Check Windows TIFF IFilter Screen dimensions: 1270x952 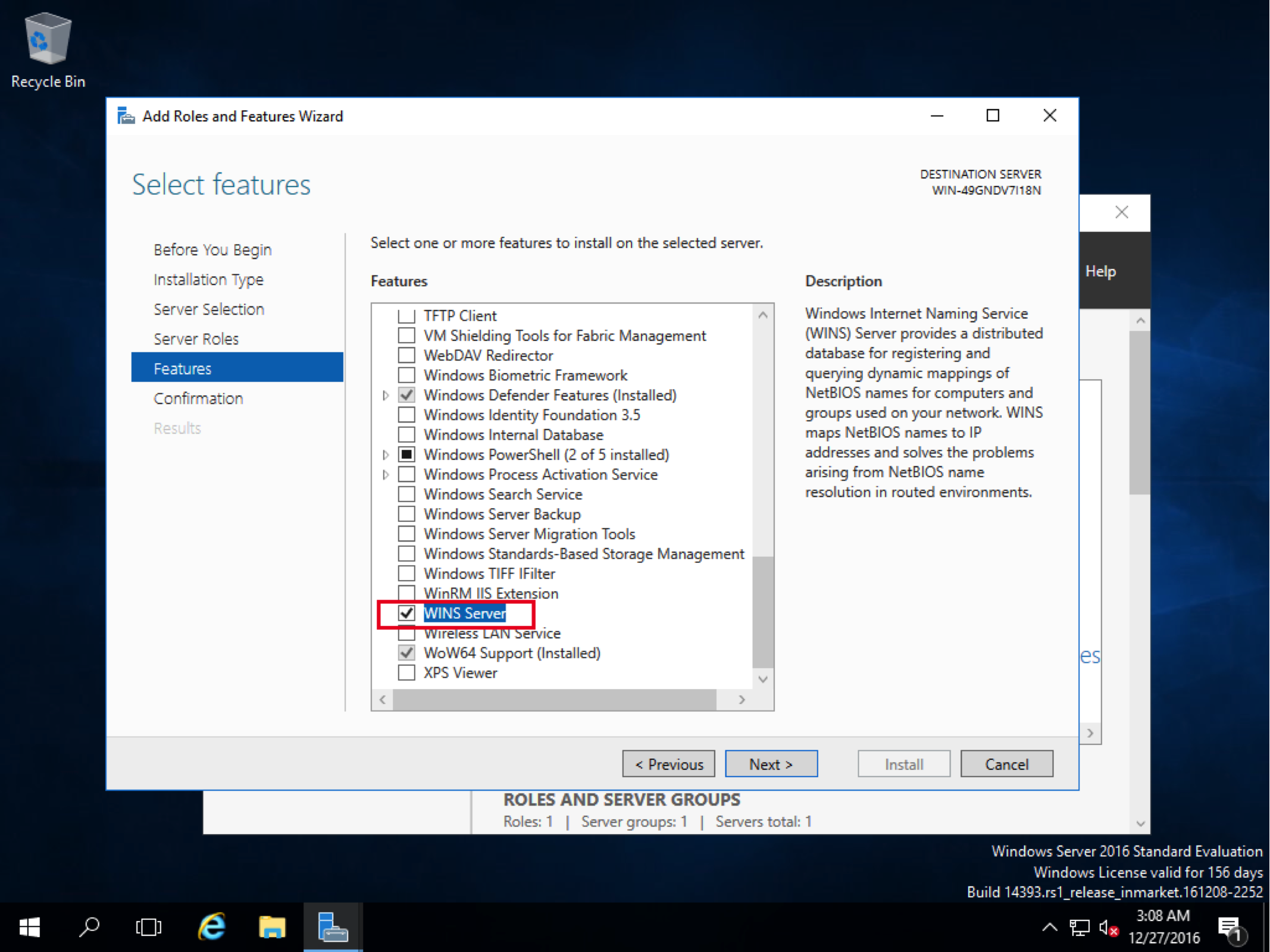click(x=406, y=573)
